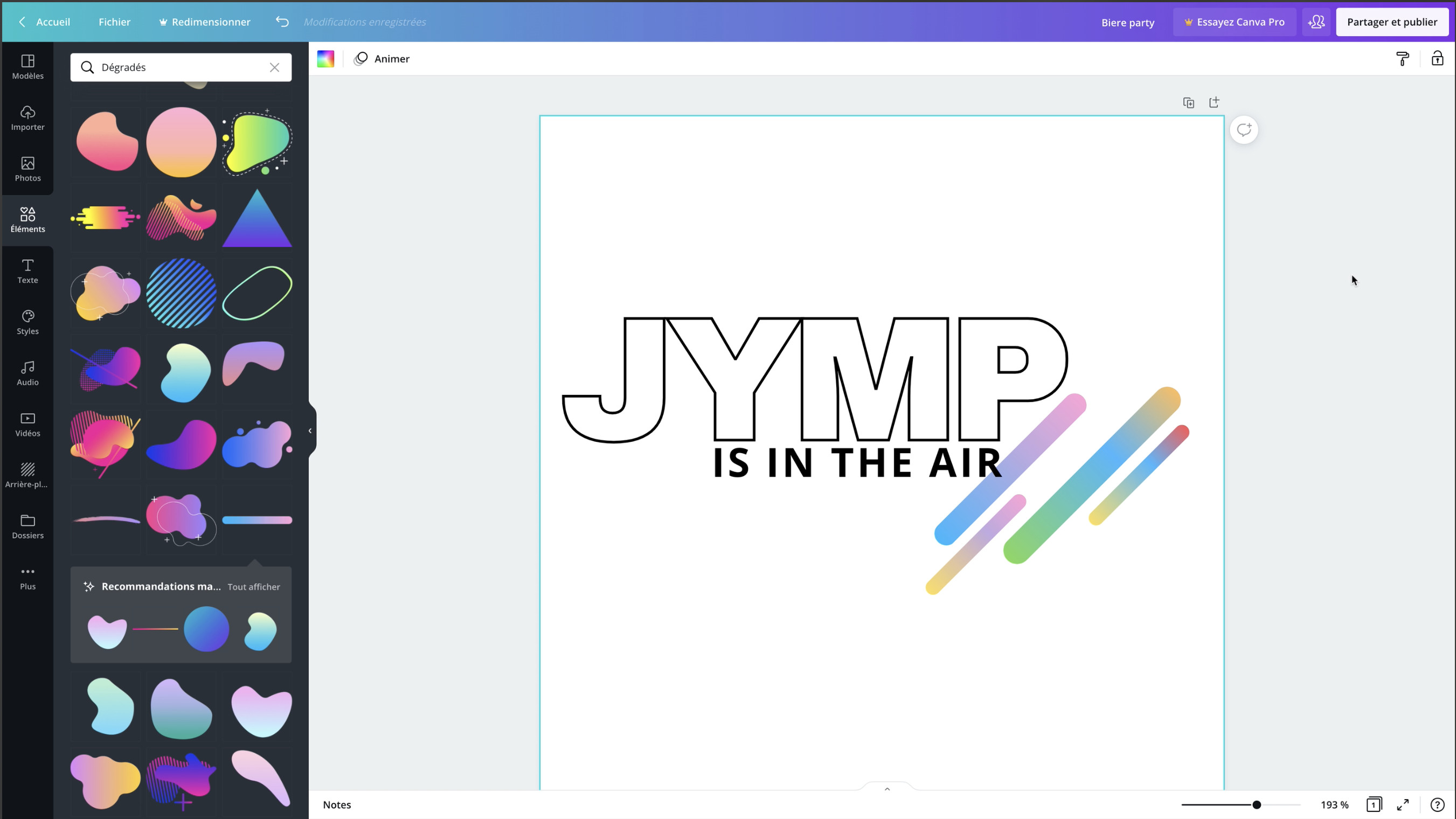
Task: Select the blue-pink horizontal gradient bar element
Action: [x=257, y=520]
